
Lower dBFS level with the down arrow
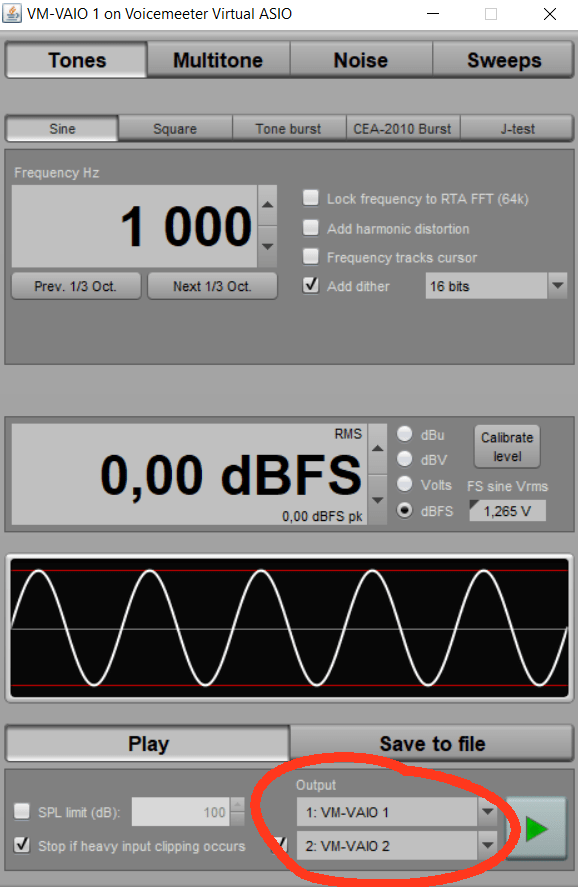click(x=378, y=500)
